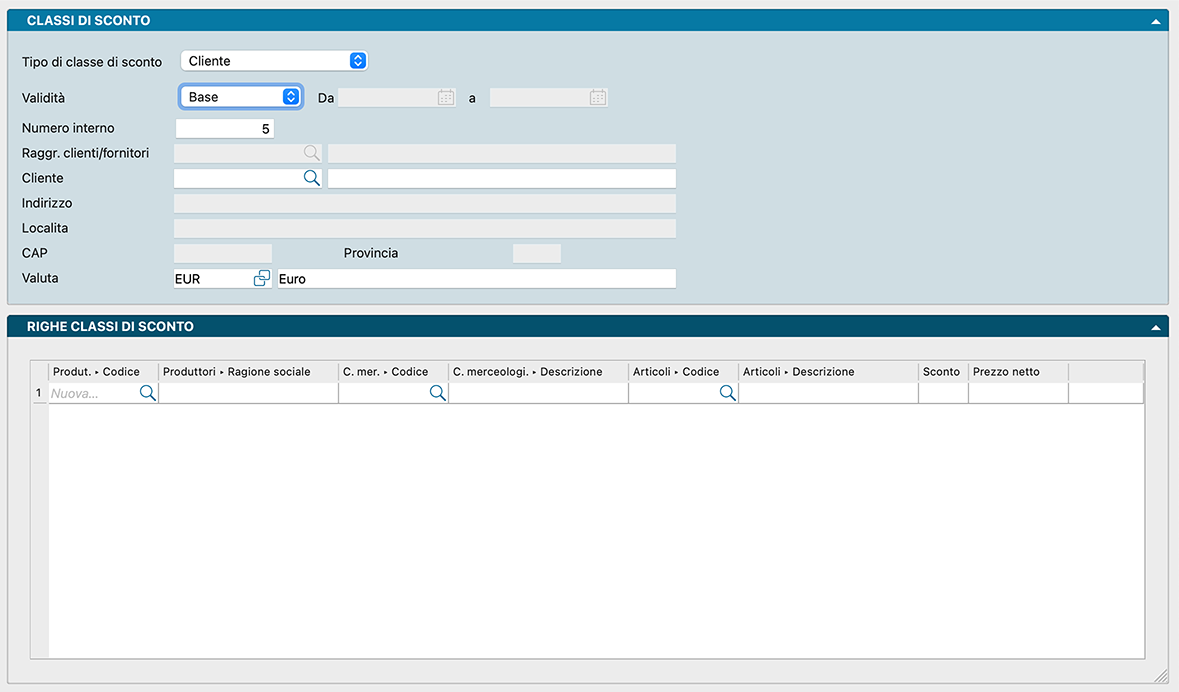Click the Cliente field search magnifier
Screen dimensions: 1179x692
point(311,178)
